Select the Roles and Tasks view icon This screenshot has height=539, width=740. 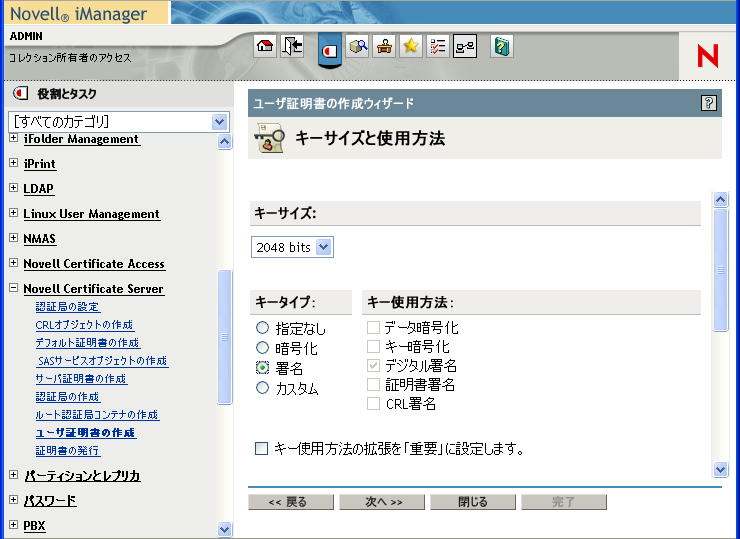coord(329,50)
